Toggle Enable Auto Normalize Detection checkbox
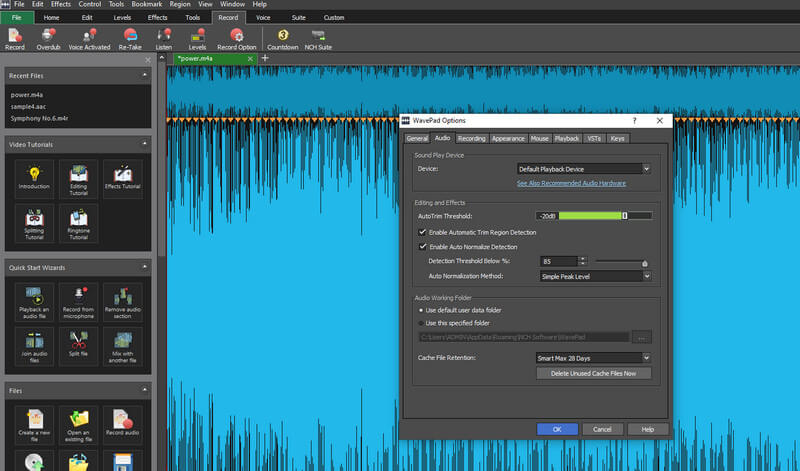This screenshot has width=800, height=471. tap(422, 246)
